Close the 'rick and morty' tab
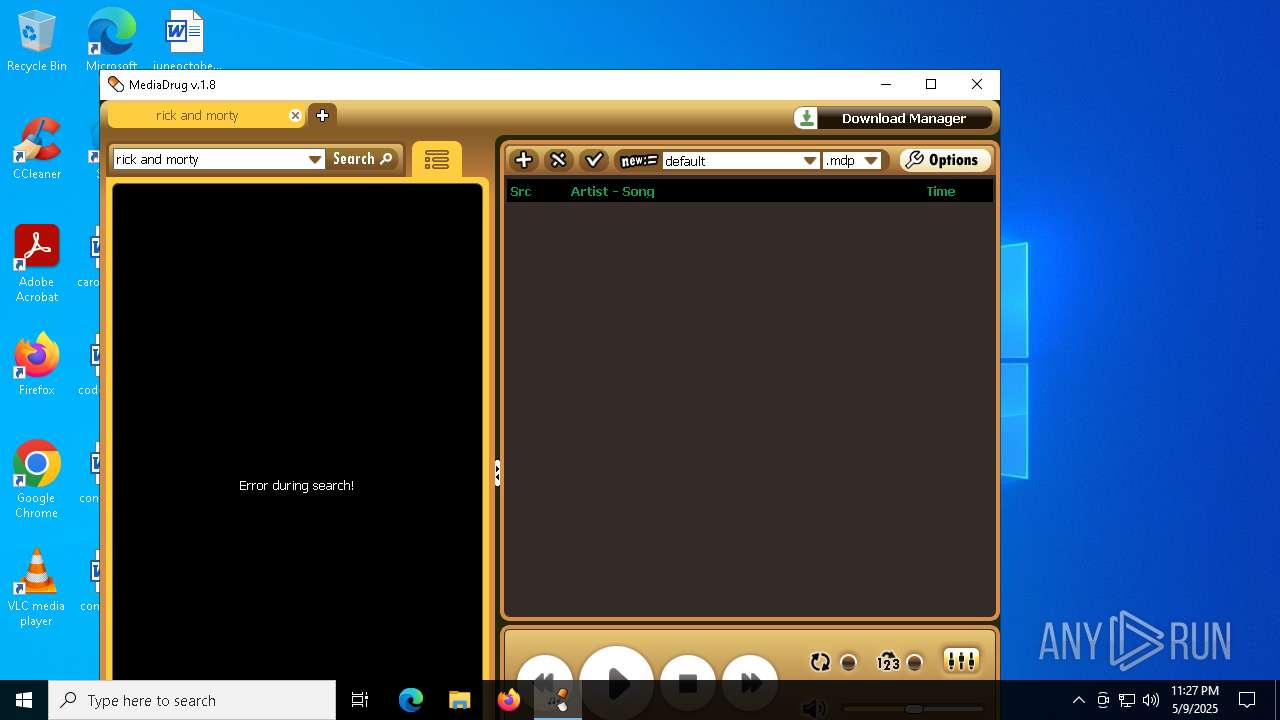Image resolution: width=1280 pixels, height=720 pixels. coord(295,115)
